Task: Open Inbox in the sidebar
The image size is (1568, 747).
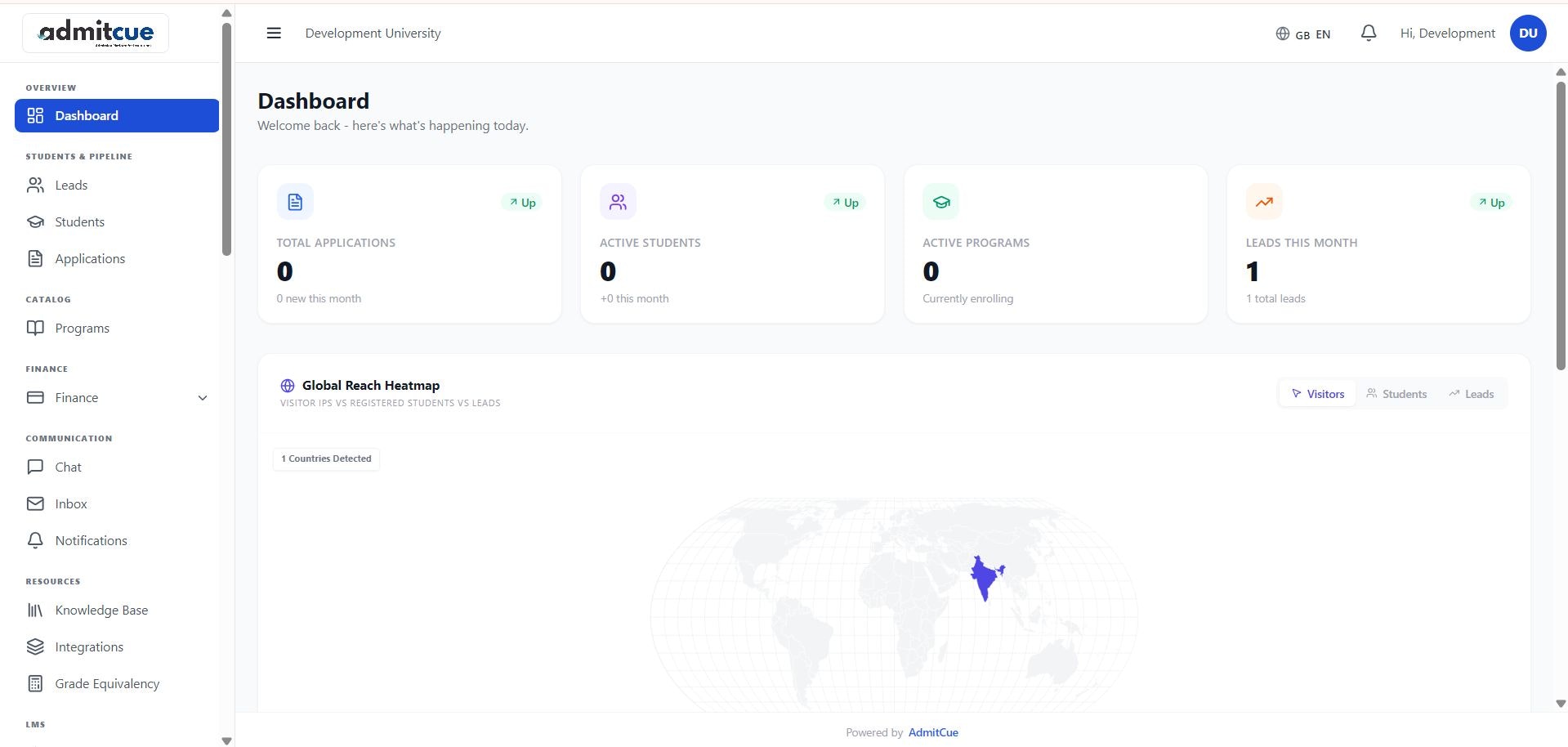Action: 117,504
